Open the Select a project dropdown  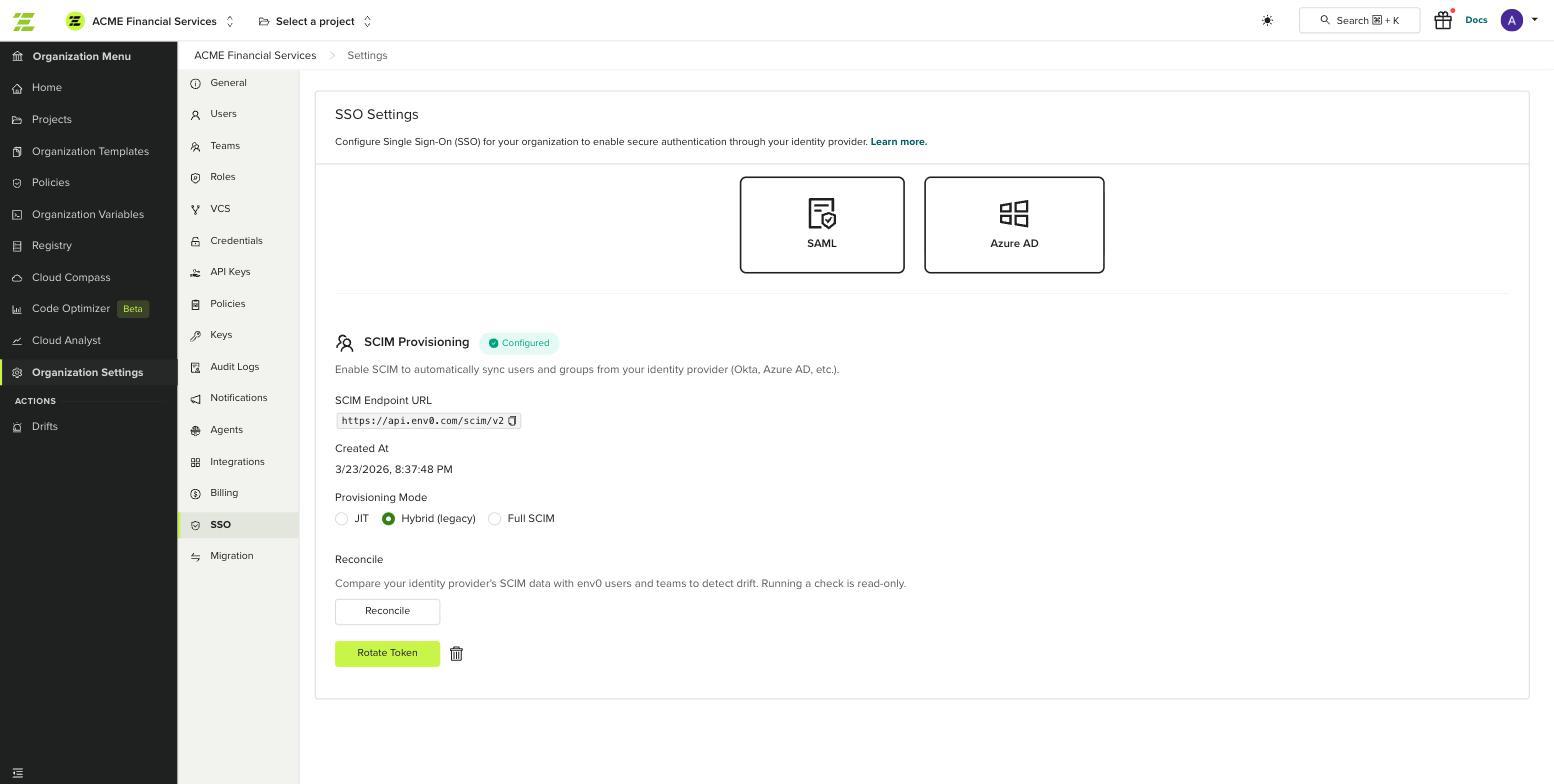point(315,21)
